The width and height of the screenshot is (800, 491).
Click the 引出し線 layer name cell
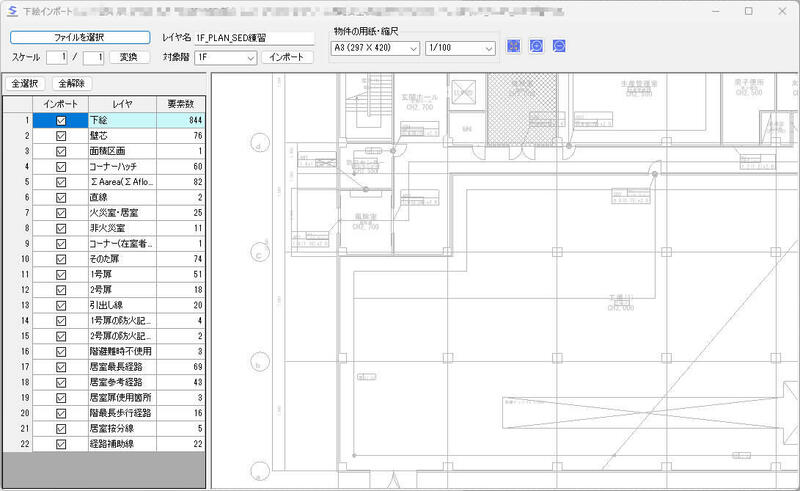[x=122, y=305]
